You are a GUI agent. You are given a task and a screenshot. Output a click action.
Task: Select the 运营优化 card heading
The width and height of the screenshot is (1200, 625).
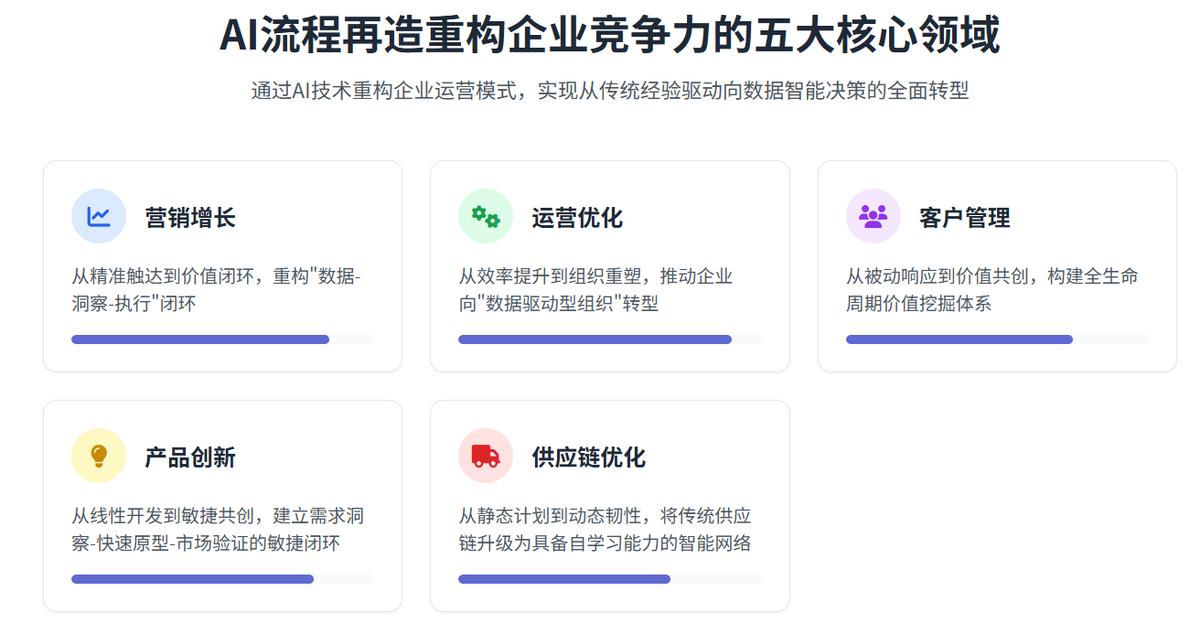point(577,217)
